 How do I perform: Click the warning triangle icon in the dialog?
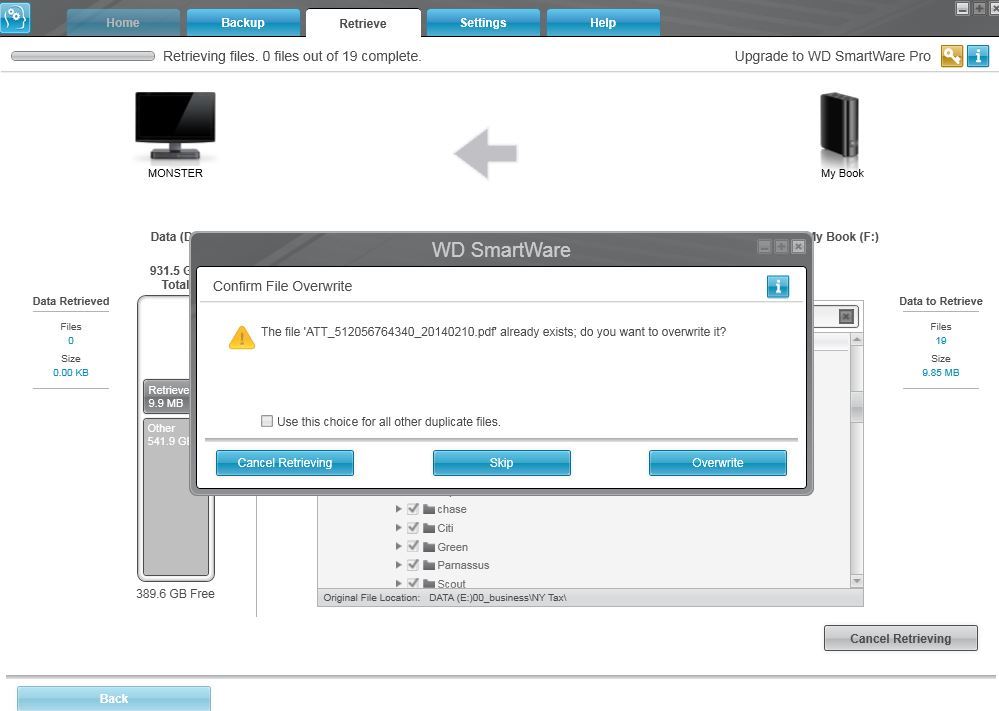pyautogui.click(x=241, y=338)
